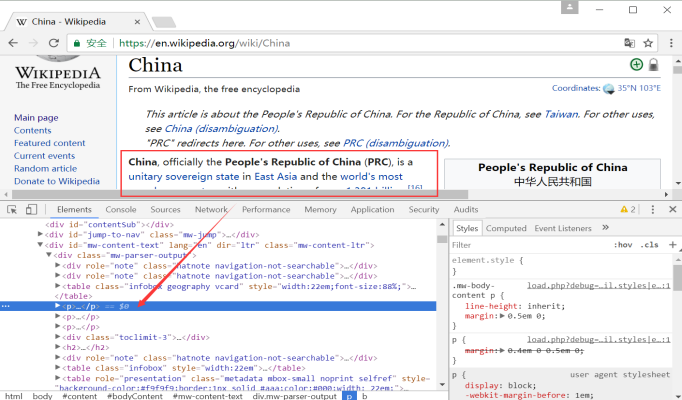This screenshot has width=682, height=400.
Task: Click the green secure padlock icon
Action: point(77,43)
